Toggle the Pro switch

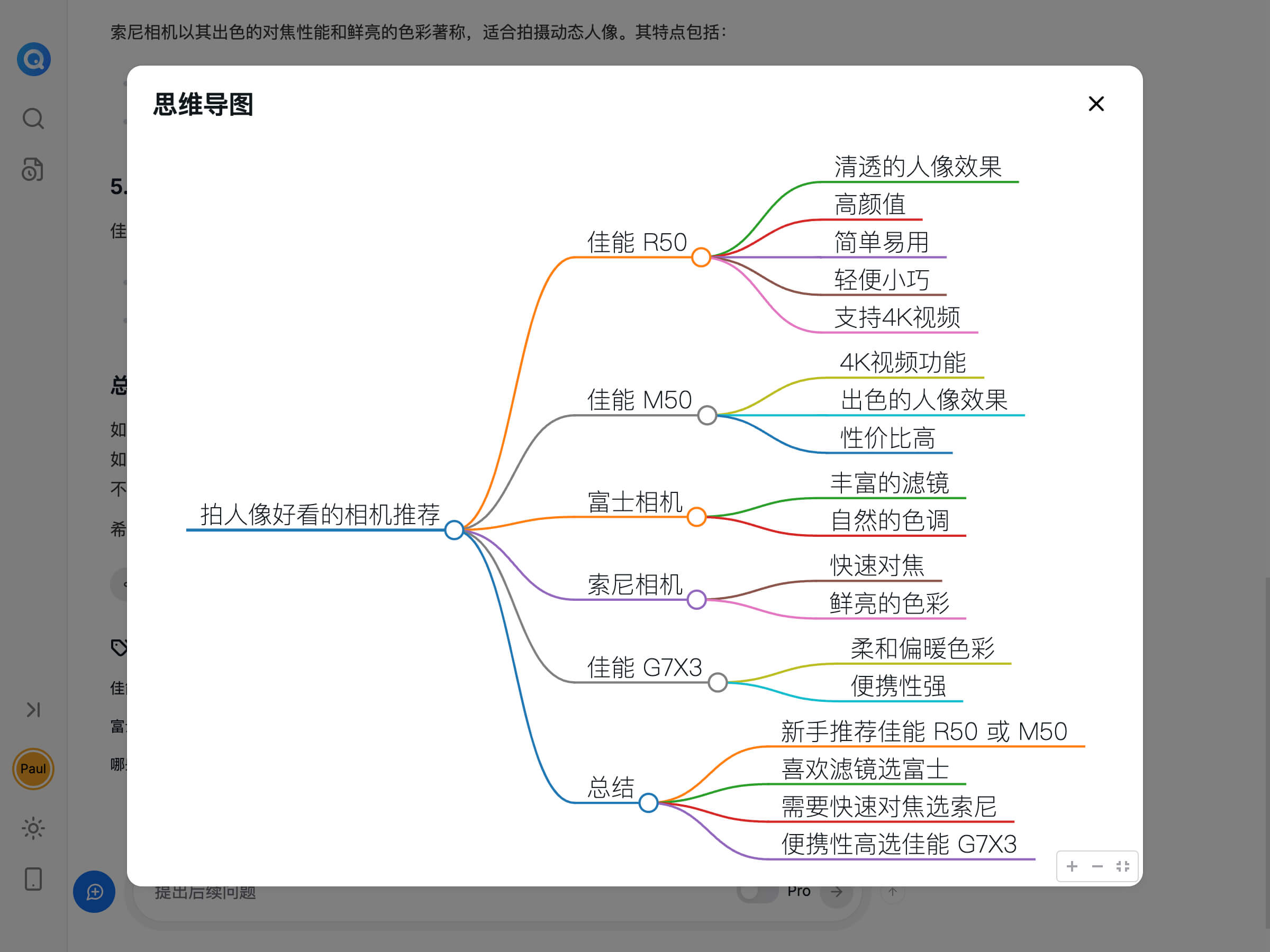tap(757, 891)
